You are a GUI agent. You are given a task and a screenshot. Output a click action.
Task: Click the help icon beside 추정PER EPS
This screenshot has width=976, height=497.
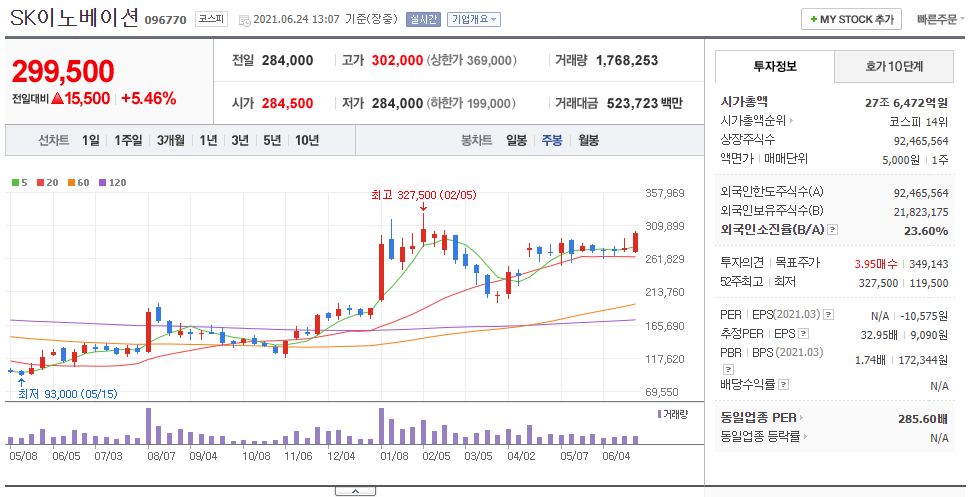tap(804, 334)
